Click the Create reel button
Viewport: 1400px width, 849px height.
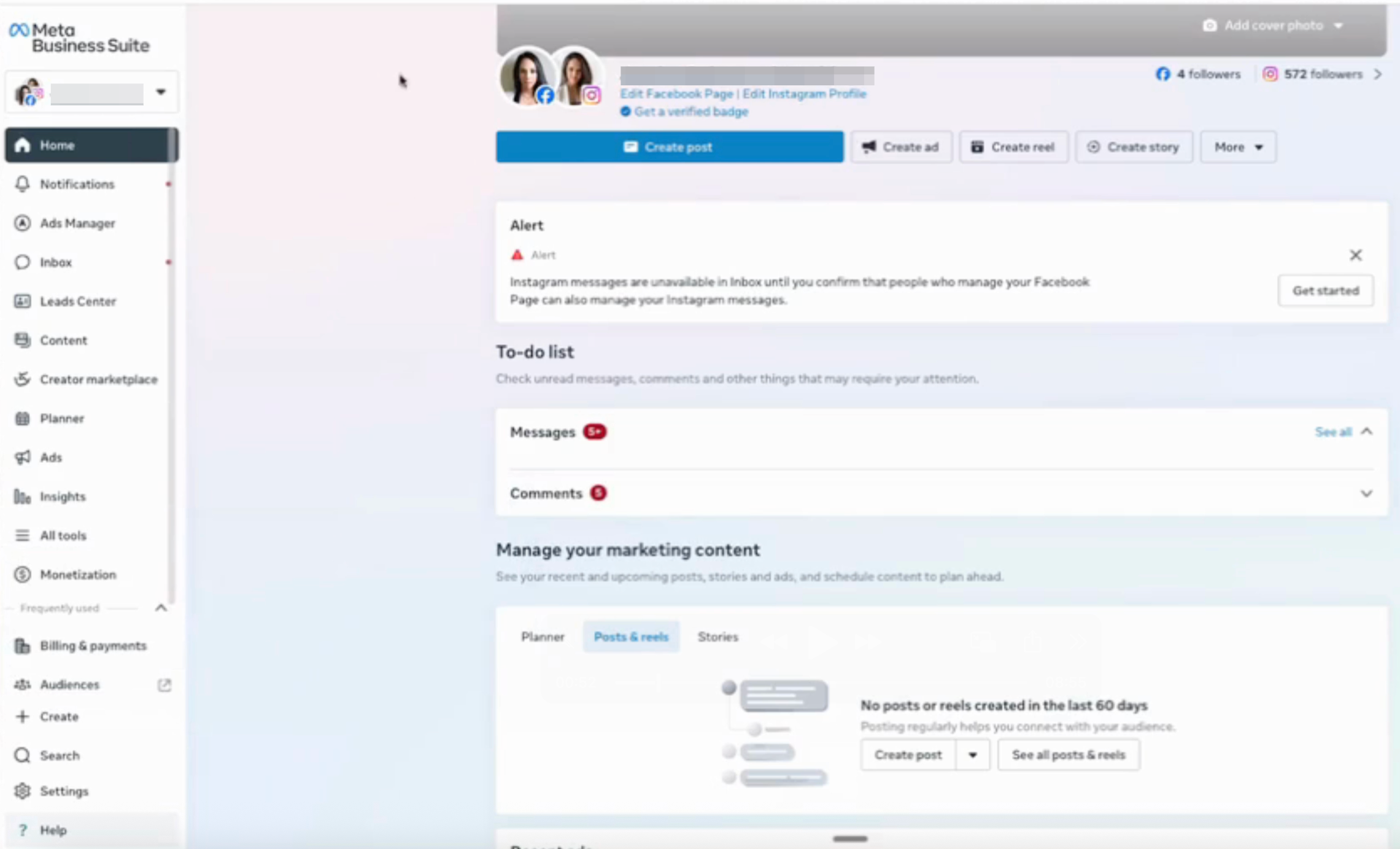point(1013,147)
